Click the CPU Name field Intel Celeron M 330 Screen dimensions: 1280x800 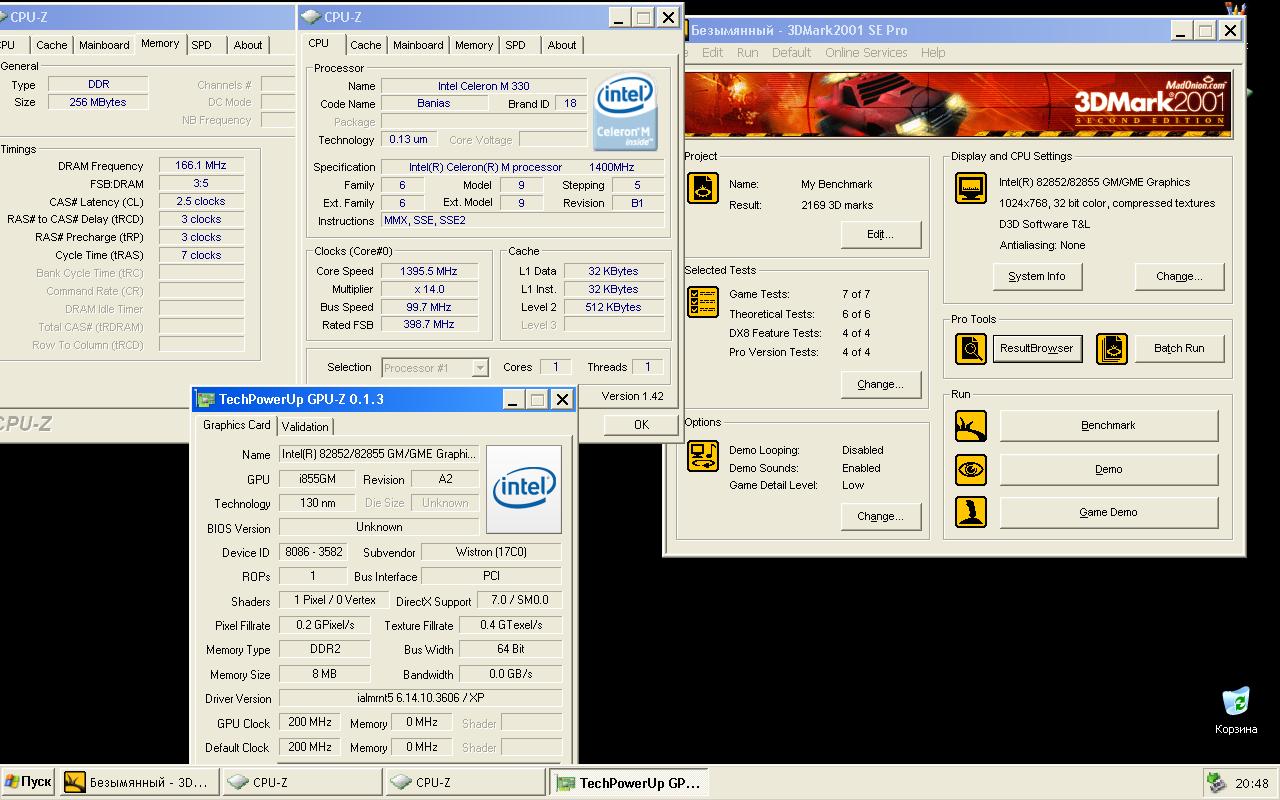tap(484, 86)
